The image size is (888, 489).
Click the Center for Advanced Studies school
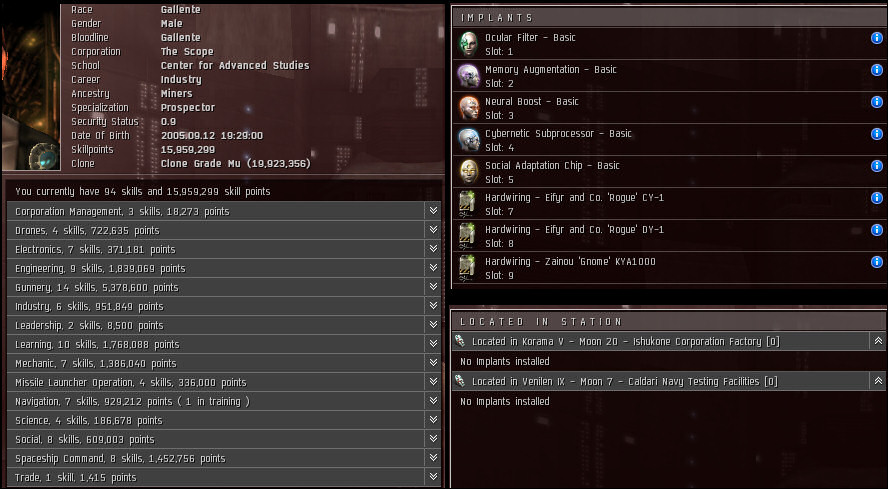(x=235, y=66)
